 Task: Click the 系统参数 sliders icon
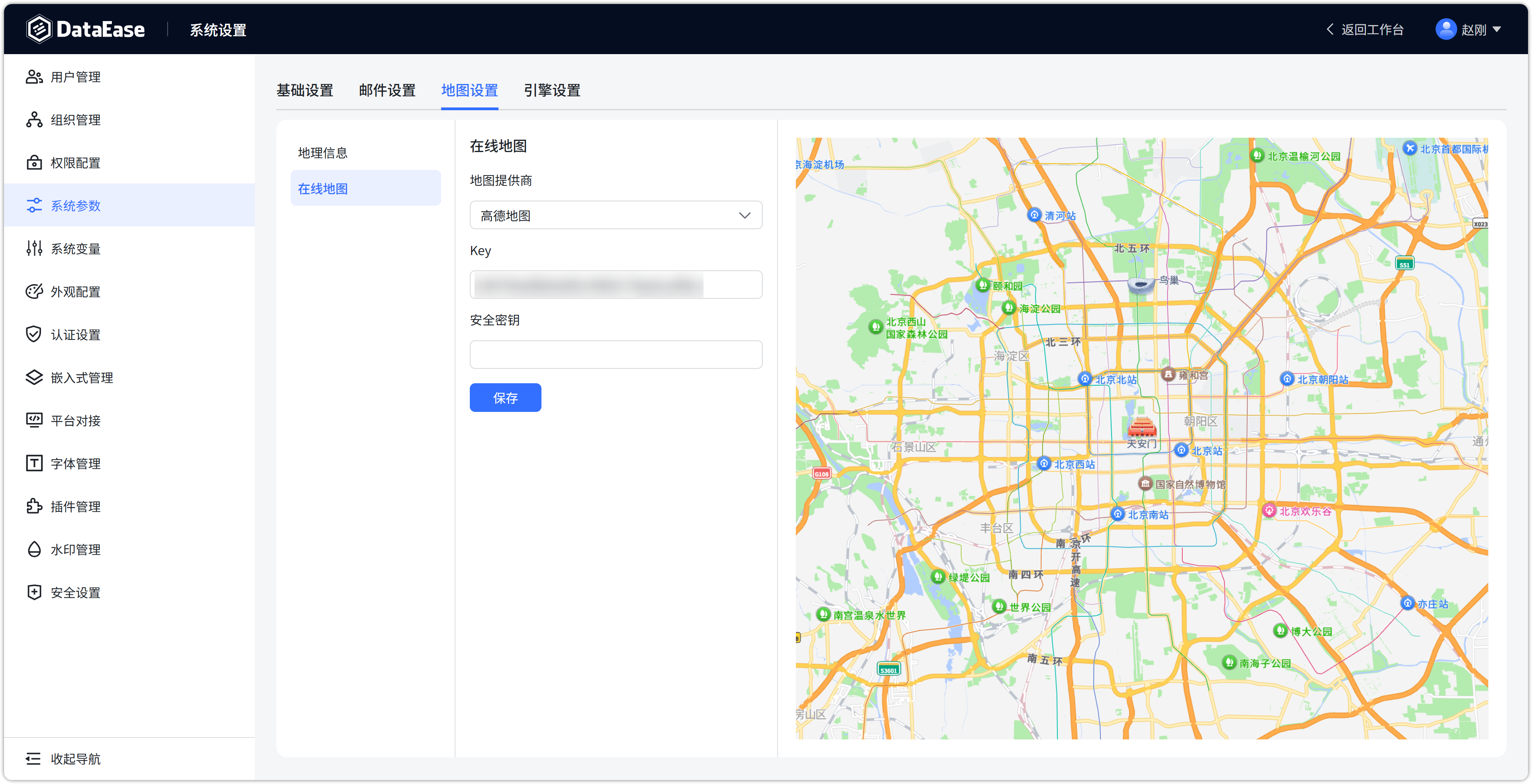click(34, 206)
